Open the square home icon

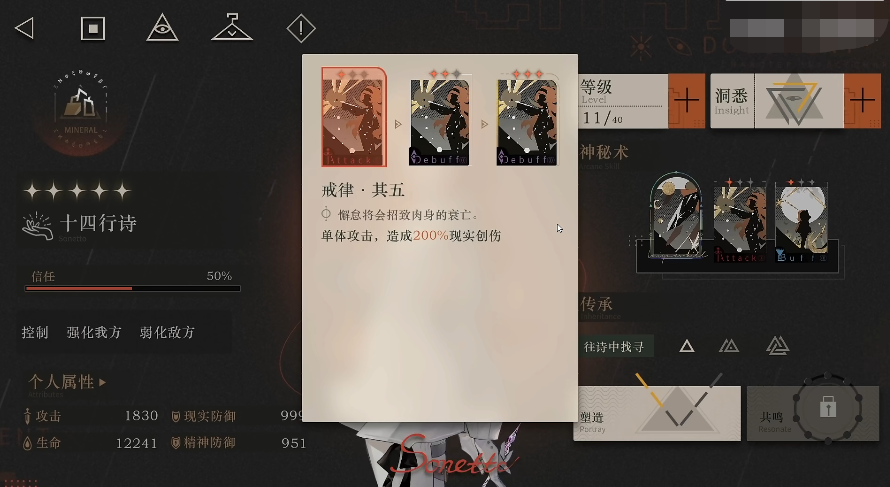click(x=93, y=28)
